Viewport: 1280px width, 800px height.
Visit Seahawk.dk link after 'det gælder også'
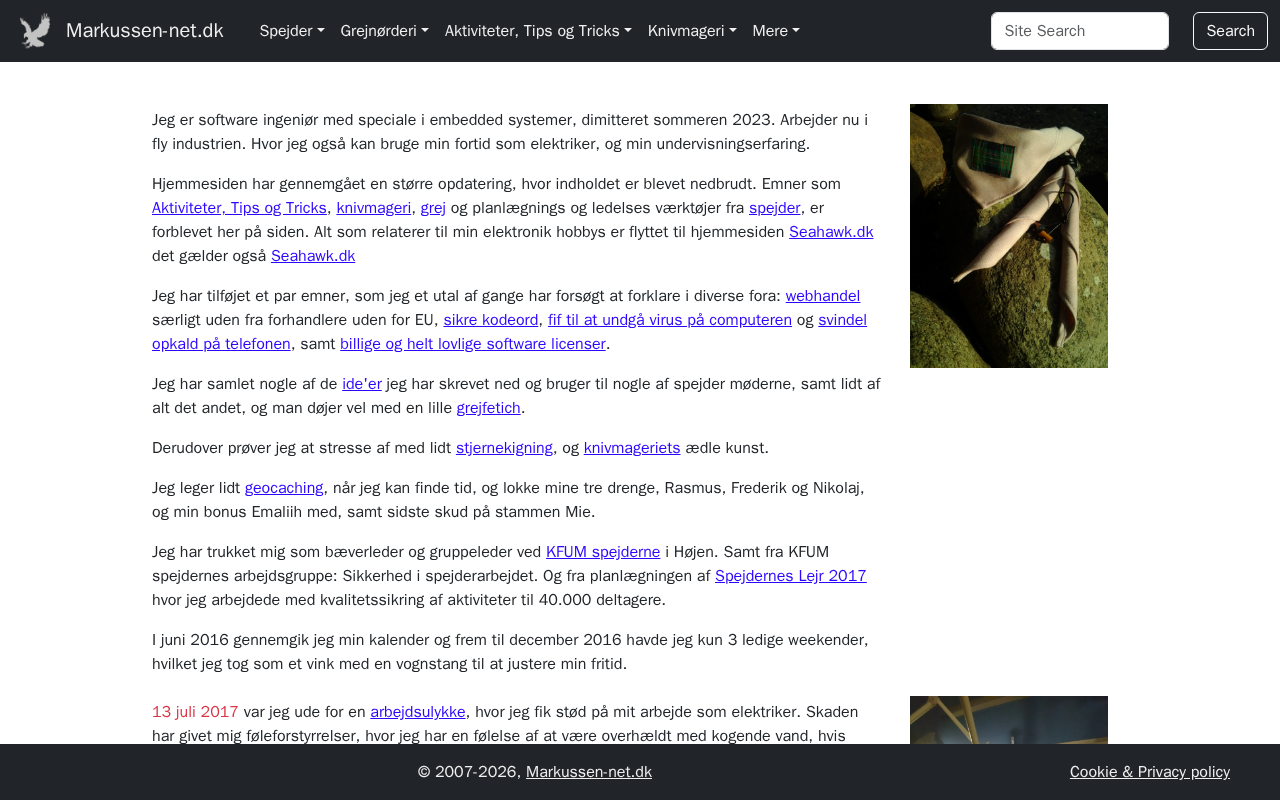point(313,256)
